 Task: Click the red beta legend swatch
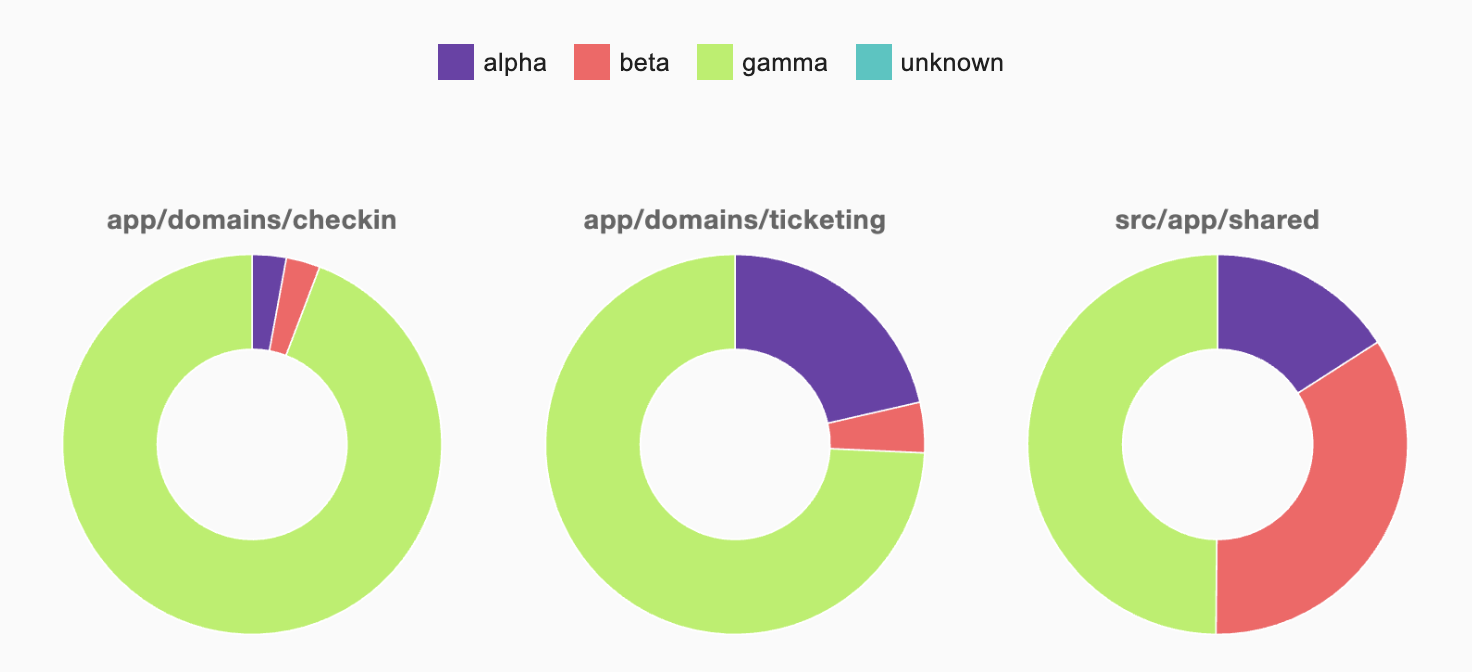pos(591,62)
